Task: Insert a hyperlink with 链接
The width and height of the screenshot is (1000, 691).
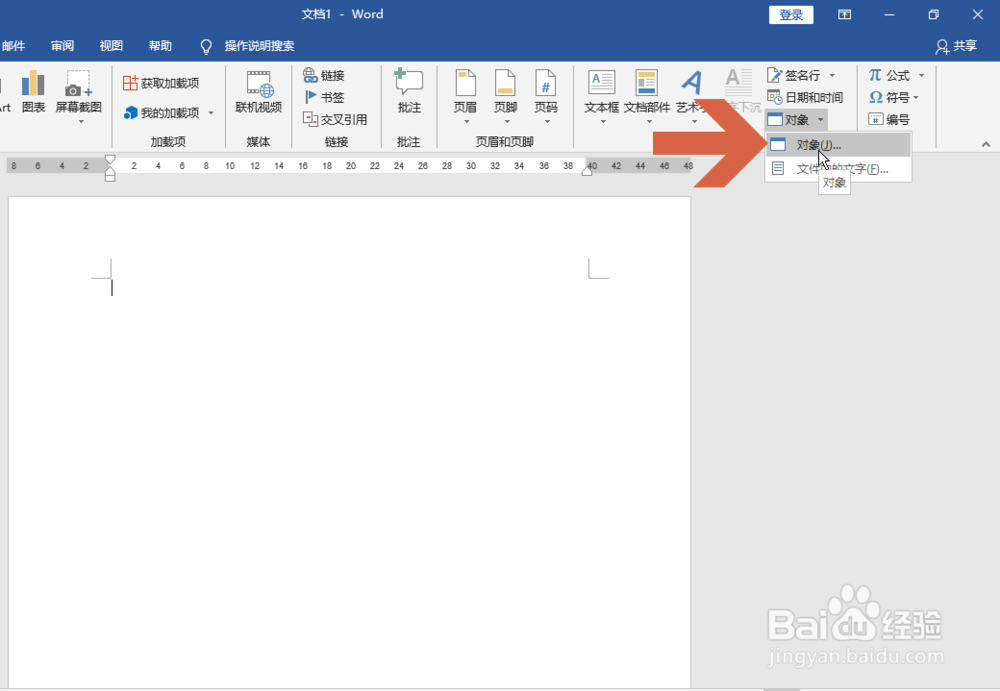Action: point(324,75)
